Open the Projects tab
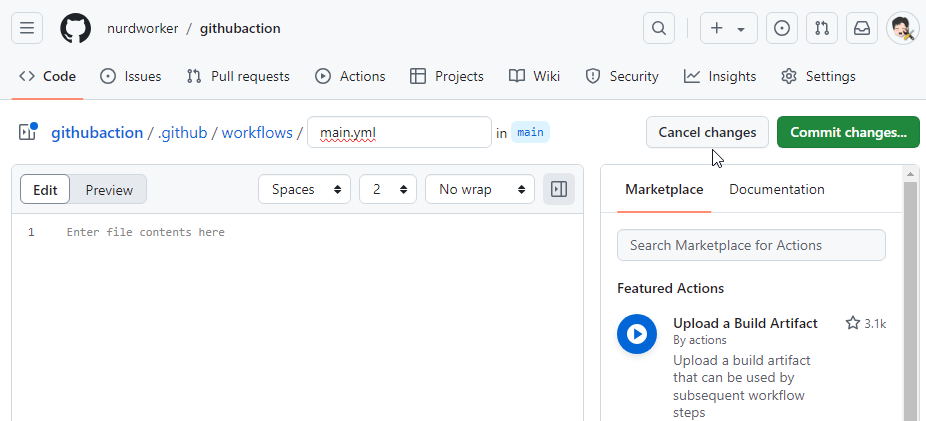Viewport: 926px width, 421px height. (x=446, y=76)
